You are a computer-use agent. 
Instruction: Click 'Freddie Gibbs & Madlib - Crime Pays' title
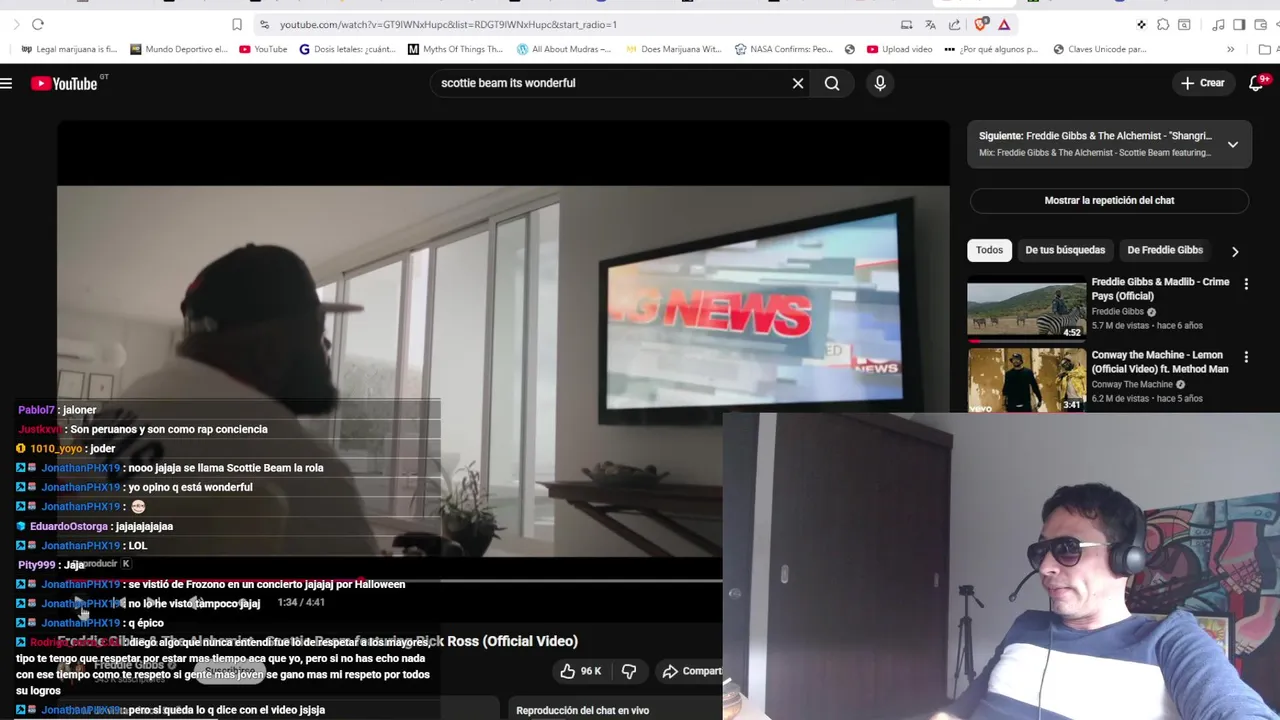click(x=1160, y=289)
